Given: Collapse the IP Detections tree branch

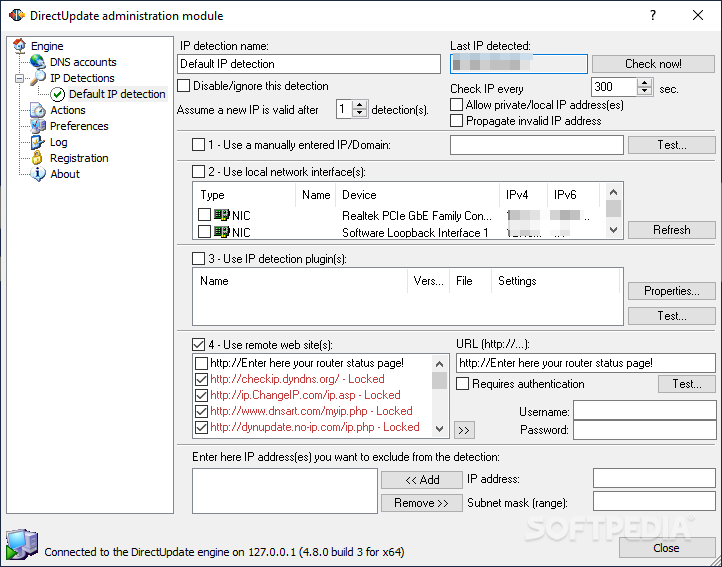Looking at the screenshot, I should [x=19, y=78].
